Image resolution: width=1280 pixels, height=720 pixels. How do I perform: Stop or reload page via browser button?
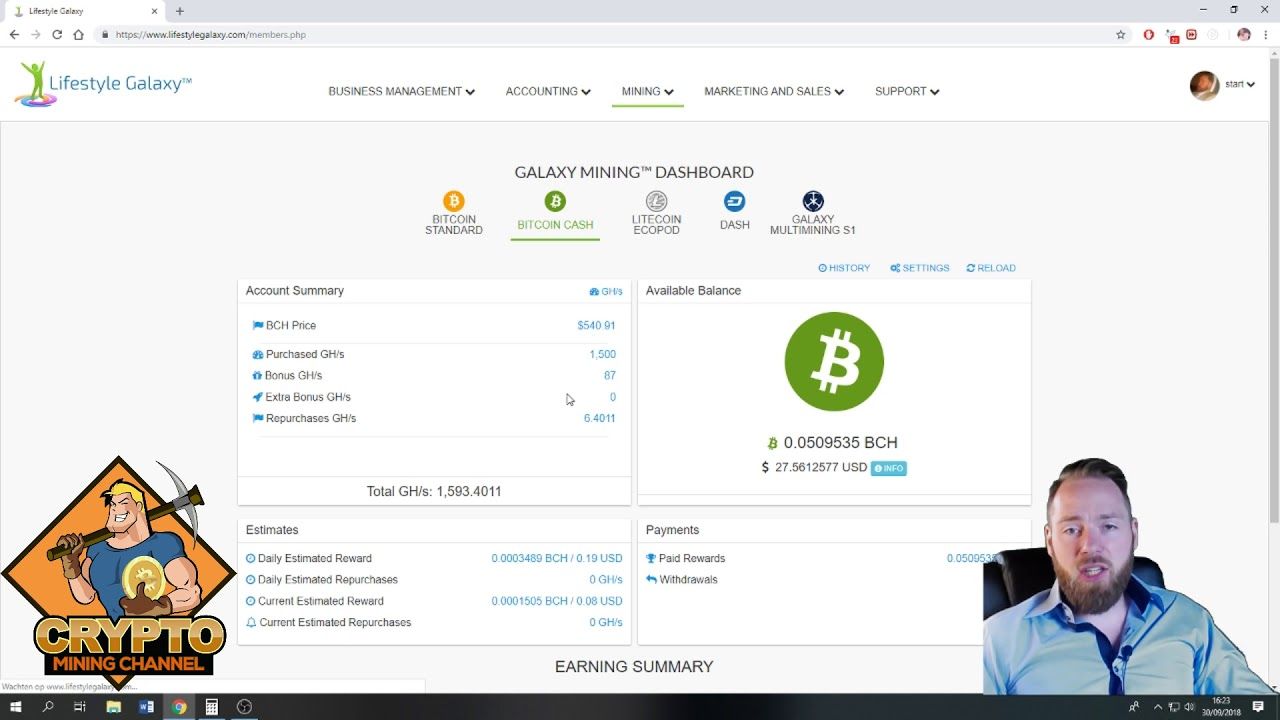(x=57, y=34)
